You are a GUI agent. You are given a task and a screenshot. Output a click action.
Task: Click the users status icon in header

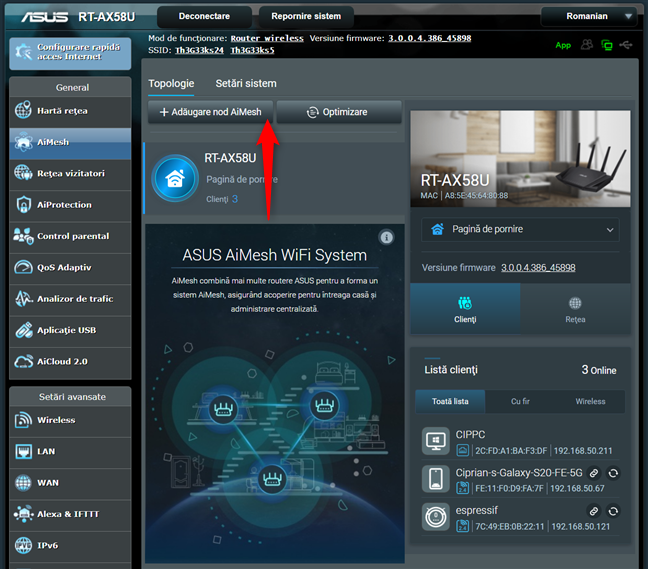coord(587,45)
